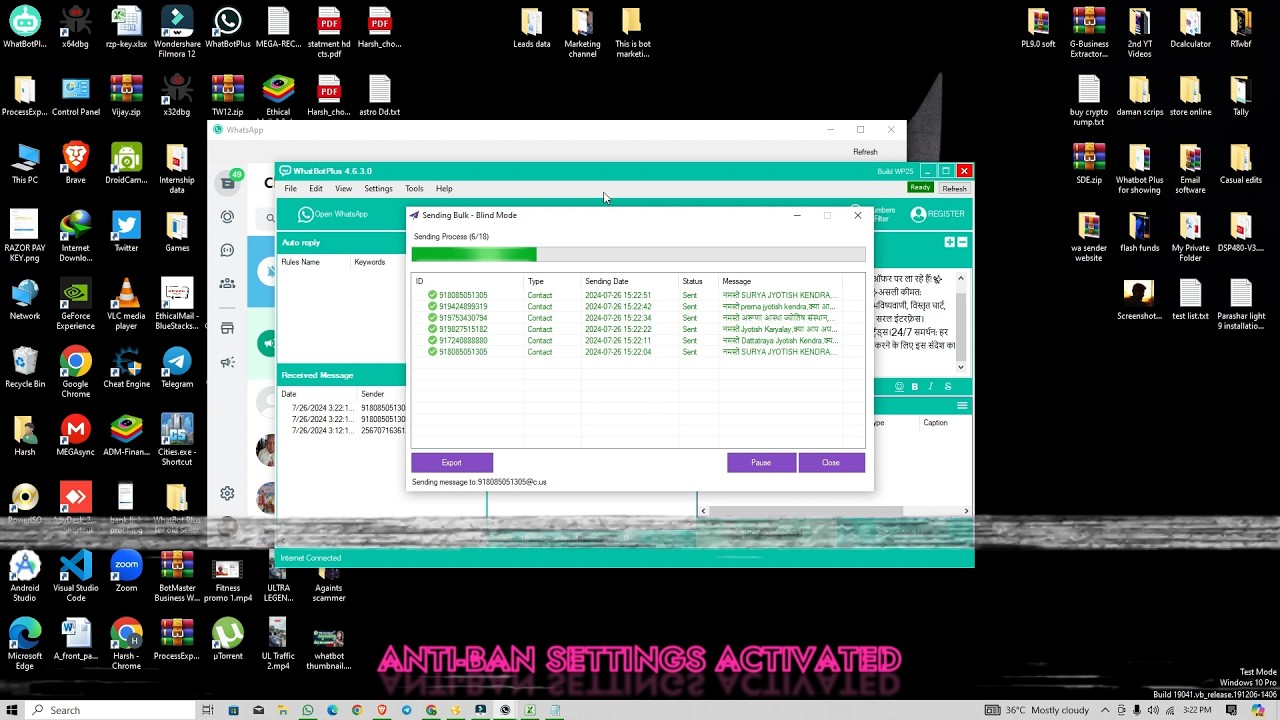Click the purple Close button in dialog
Screen dimensions: 1280x720
831,463
